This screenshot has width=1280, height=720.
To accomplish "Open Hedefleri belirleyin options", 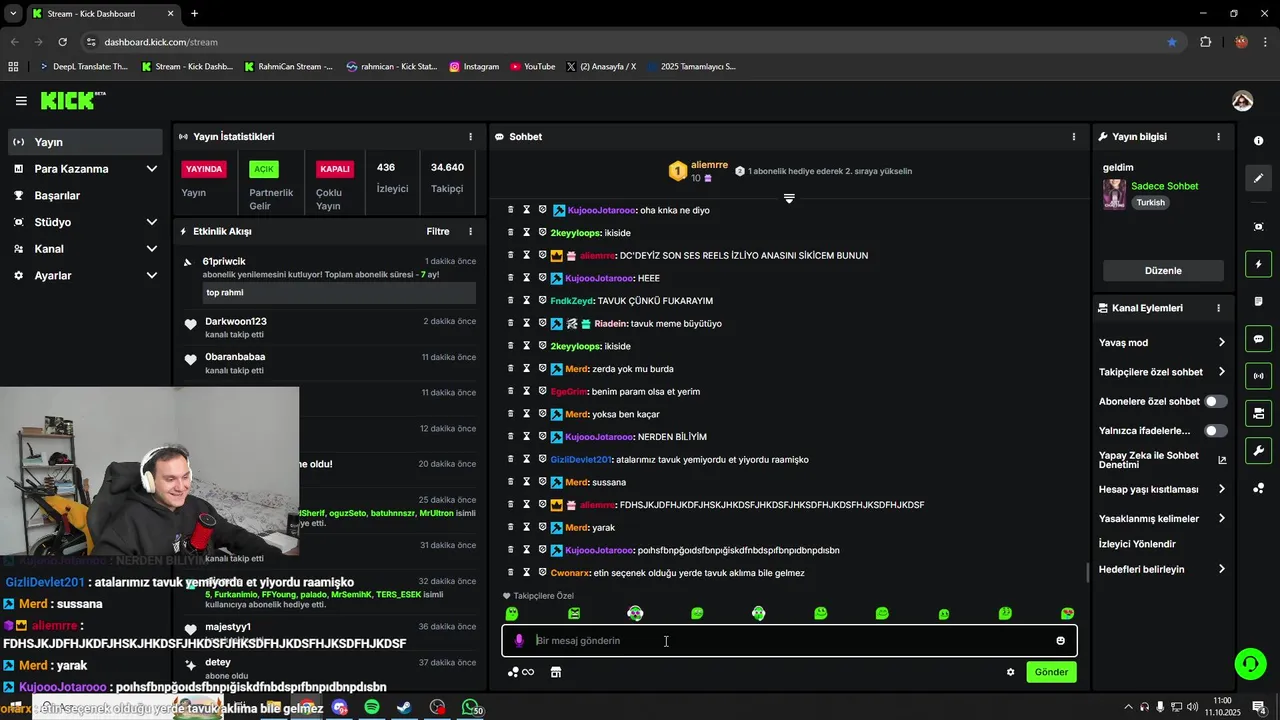I will [1162, 569].
